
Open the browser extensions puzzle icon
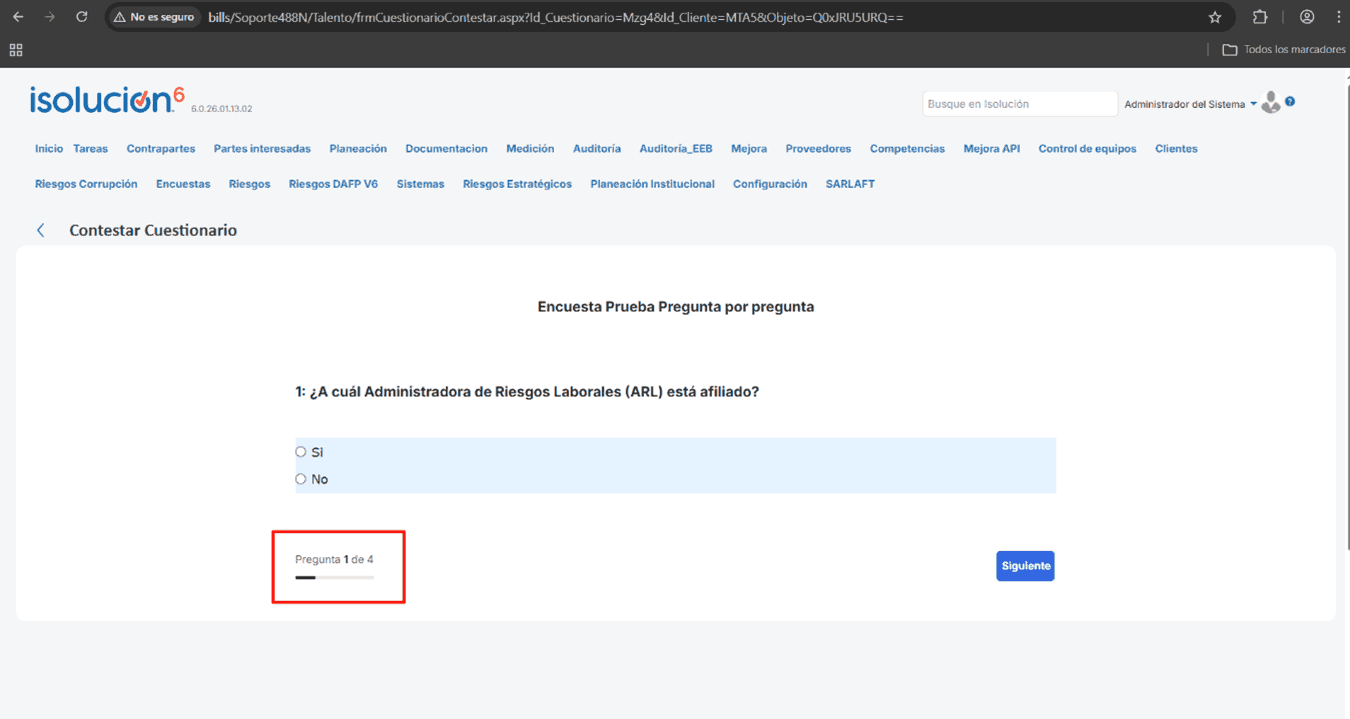click(1260, 17)
